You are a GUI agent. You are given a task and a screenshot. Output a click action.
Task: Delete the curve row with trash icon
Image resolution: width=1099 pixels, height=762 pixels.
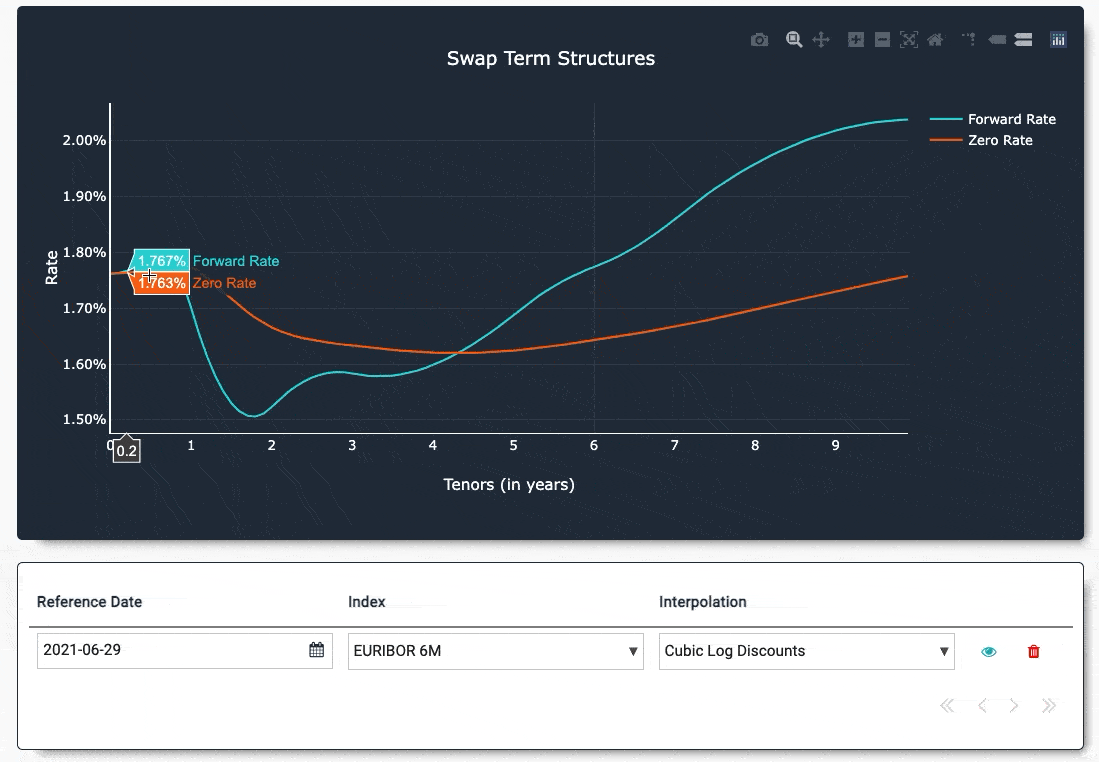coord(1033,652)
